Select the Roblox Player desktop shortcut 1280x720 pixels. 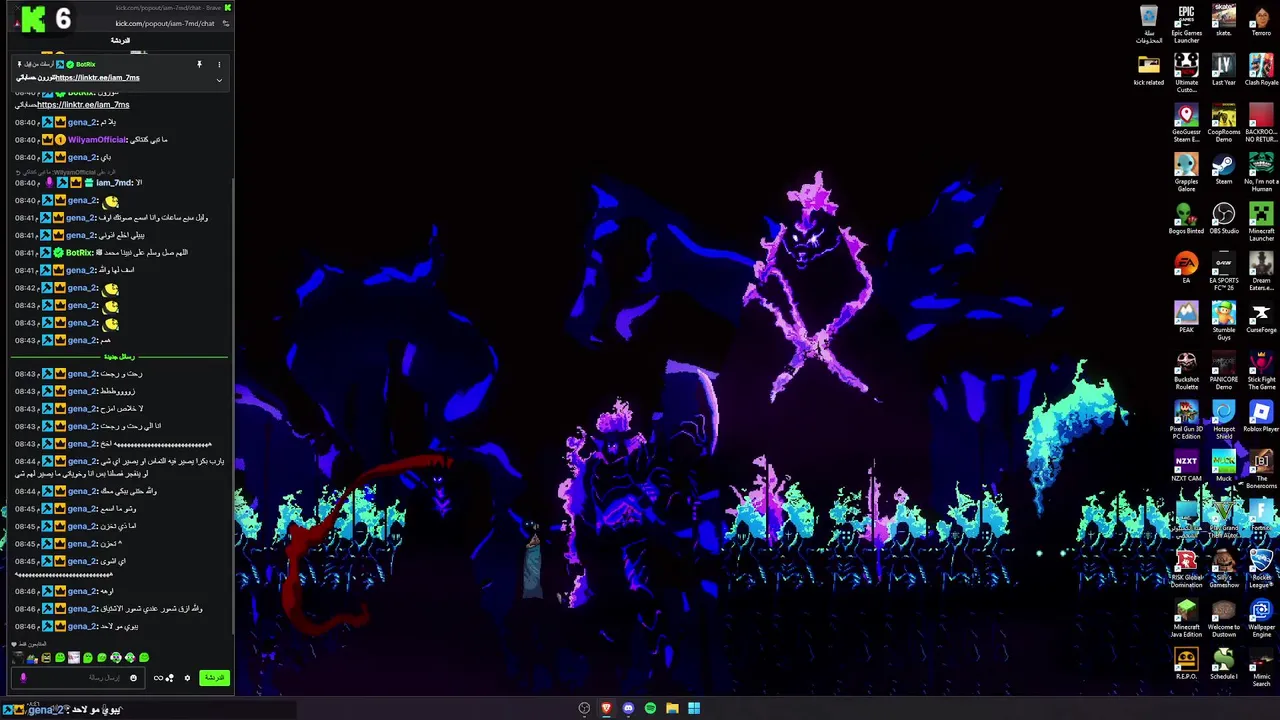[1261, 417]
